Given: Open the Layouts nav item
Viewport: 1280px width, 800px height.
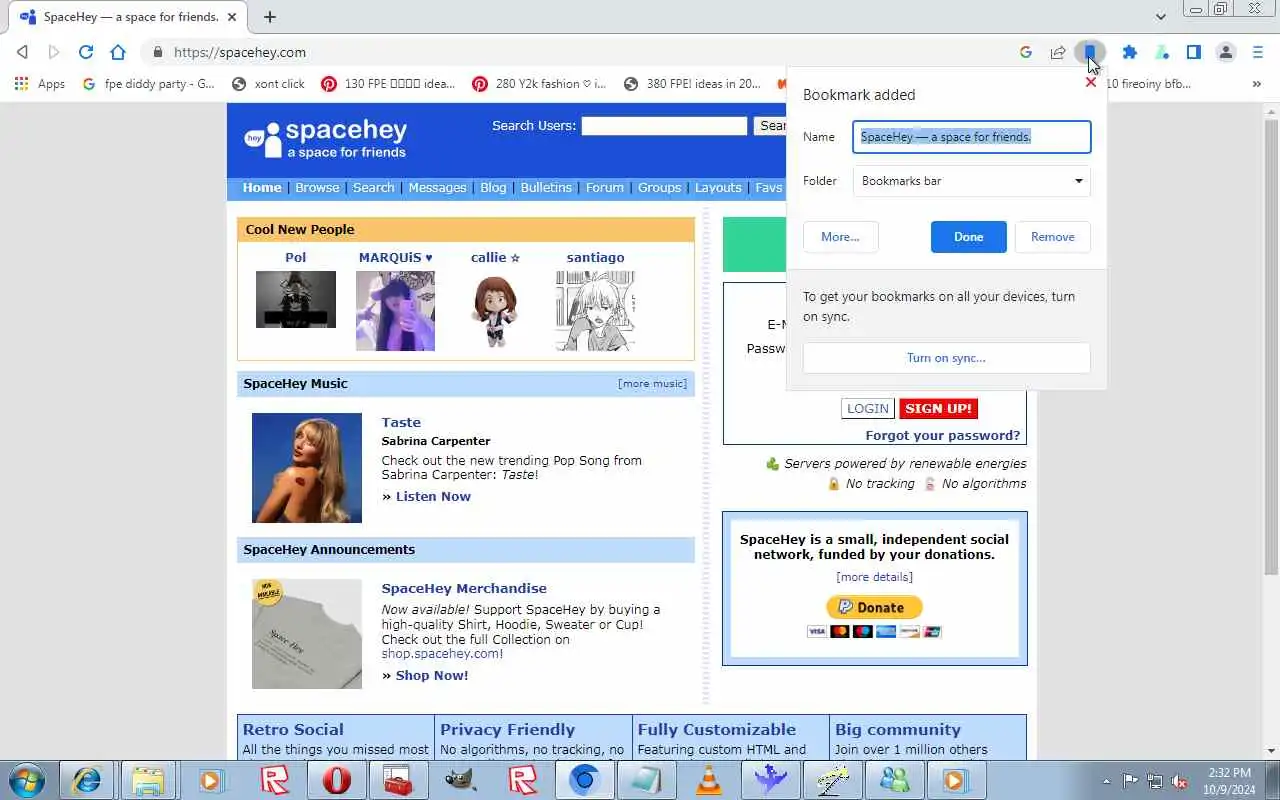Looking at the screenshot, I should (x=718, y=187).
